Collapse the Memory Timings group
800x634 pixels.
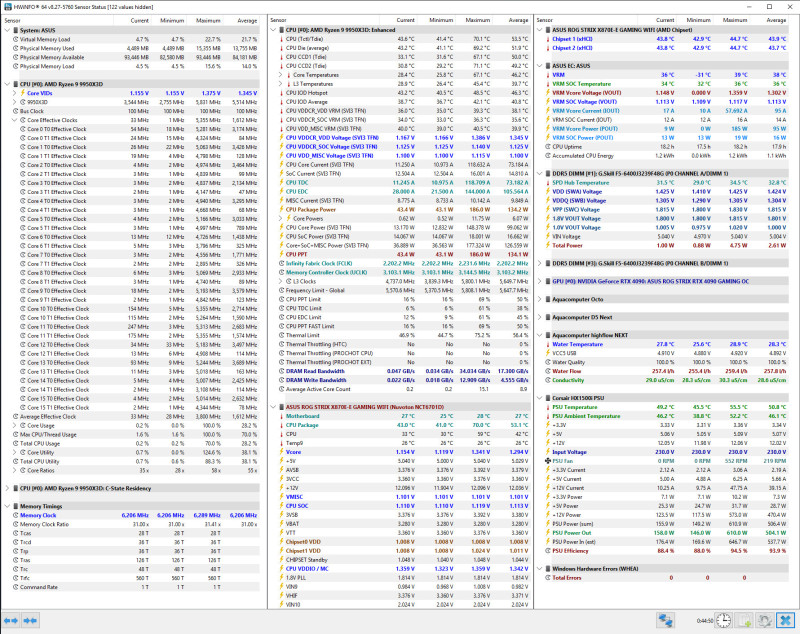pyautogui.click(x=7, y=506)
